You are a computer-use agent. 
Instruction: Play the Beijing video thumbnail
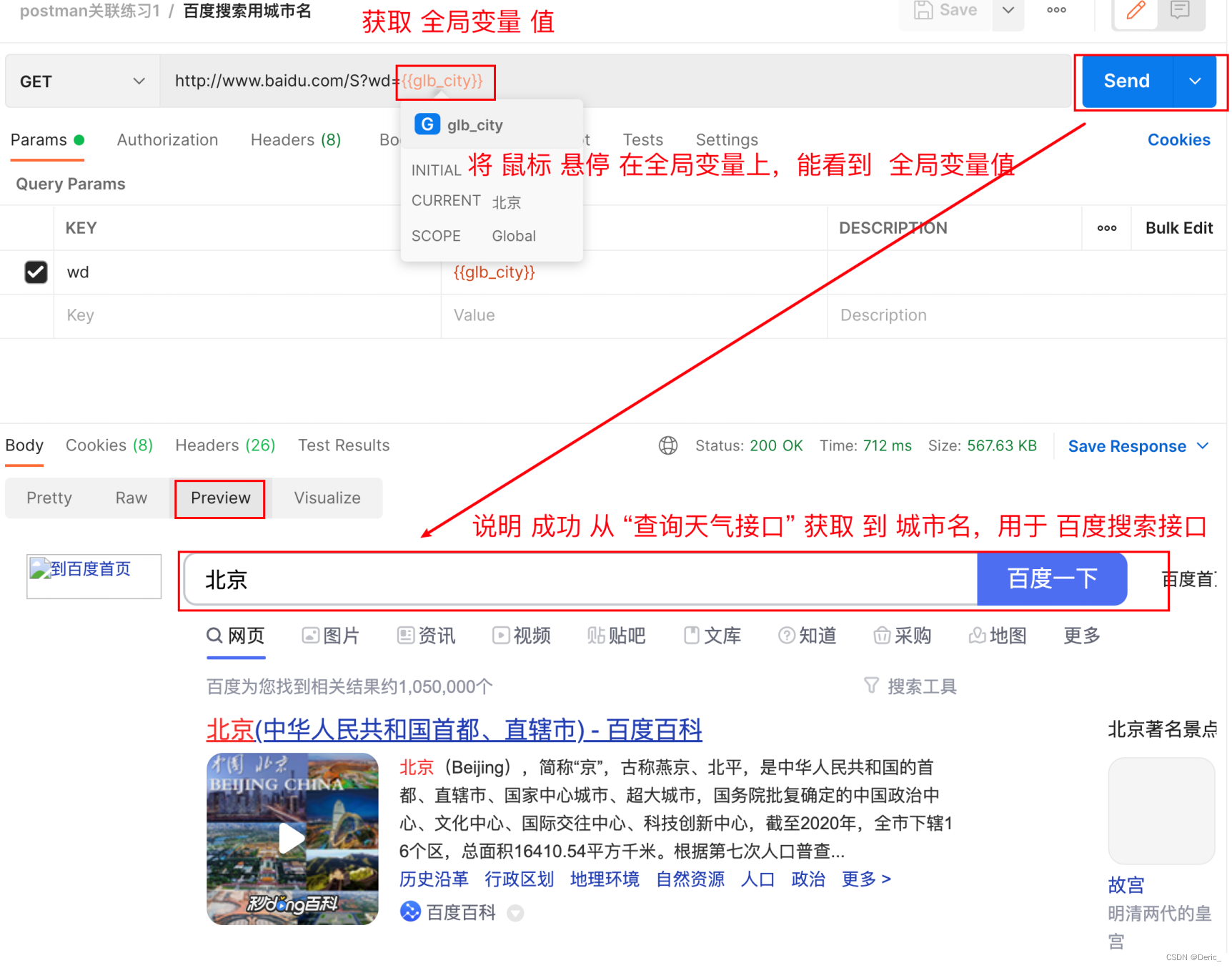point(292,839)
